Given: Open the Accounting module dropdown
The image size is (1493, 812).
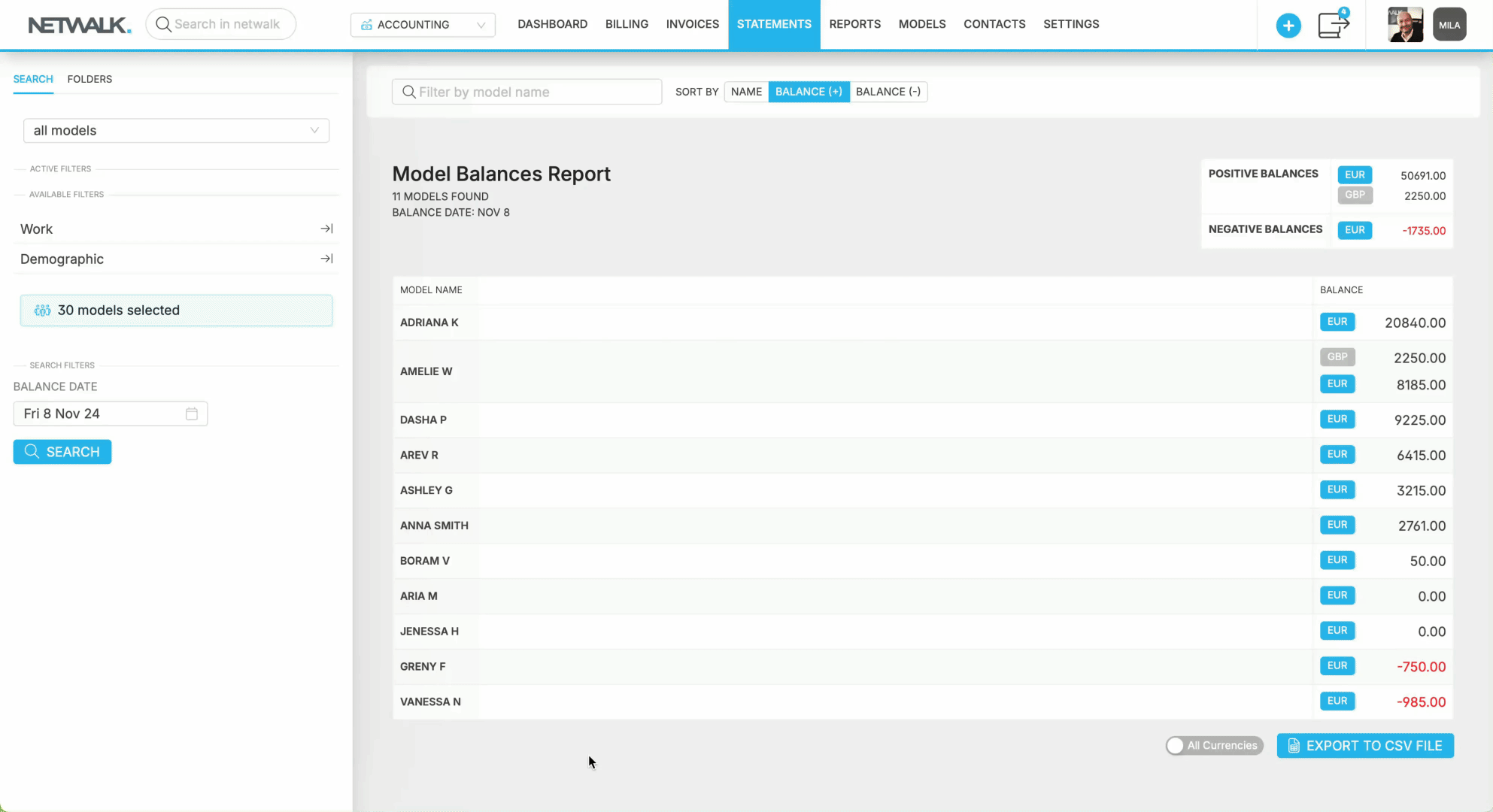Looking at the screenshot, I should pos(423,25).
